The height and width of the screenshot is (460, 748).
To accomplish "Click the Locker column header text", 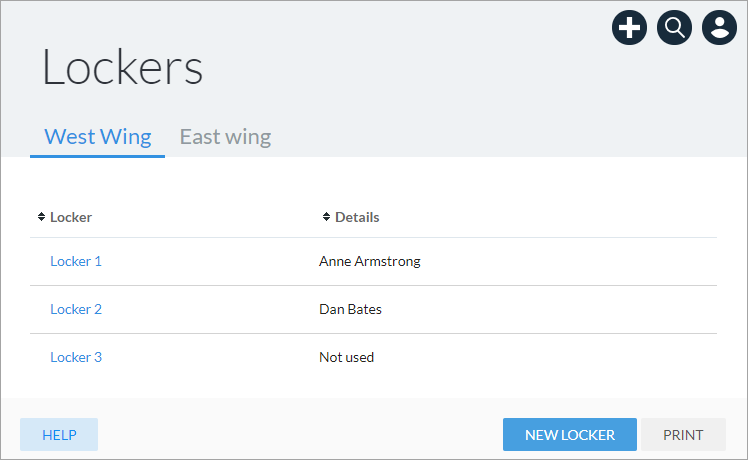I will (71, 217).
